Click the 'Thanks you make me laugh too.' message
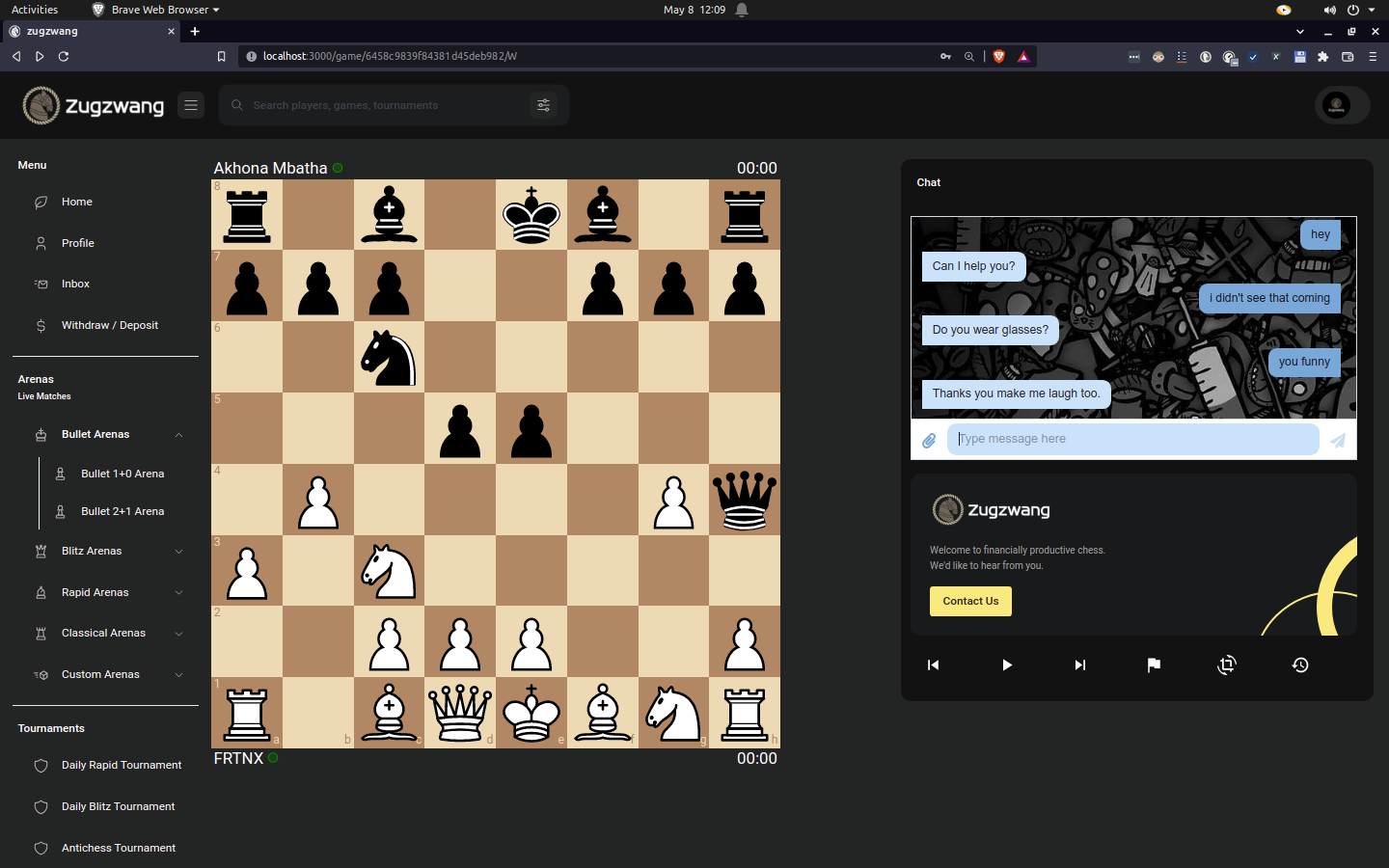 (x=1016, y=394)
